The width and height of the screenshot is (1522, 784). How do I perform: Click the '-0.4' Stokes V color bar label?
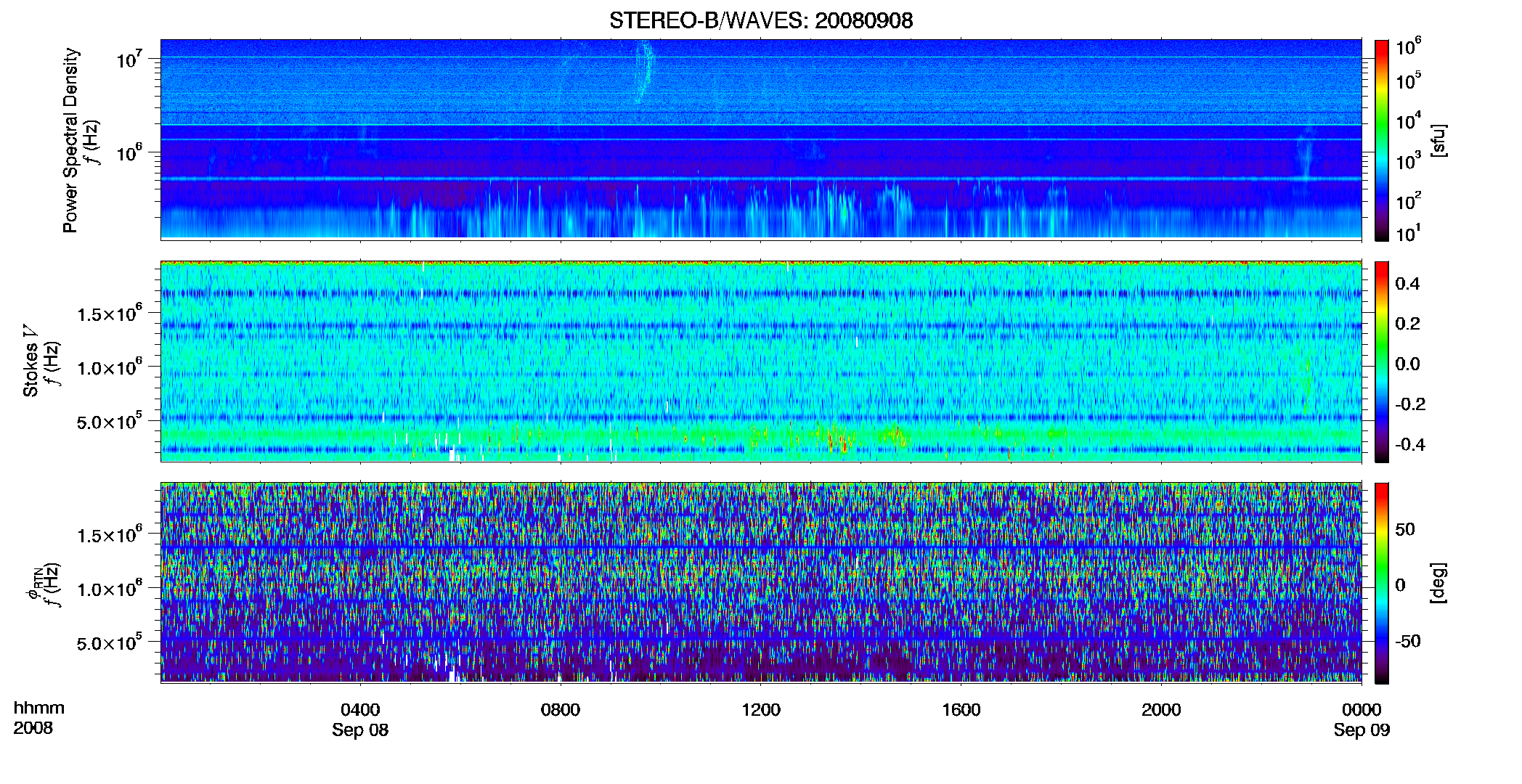click(1409, 444)
